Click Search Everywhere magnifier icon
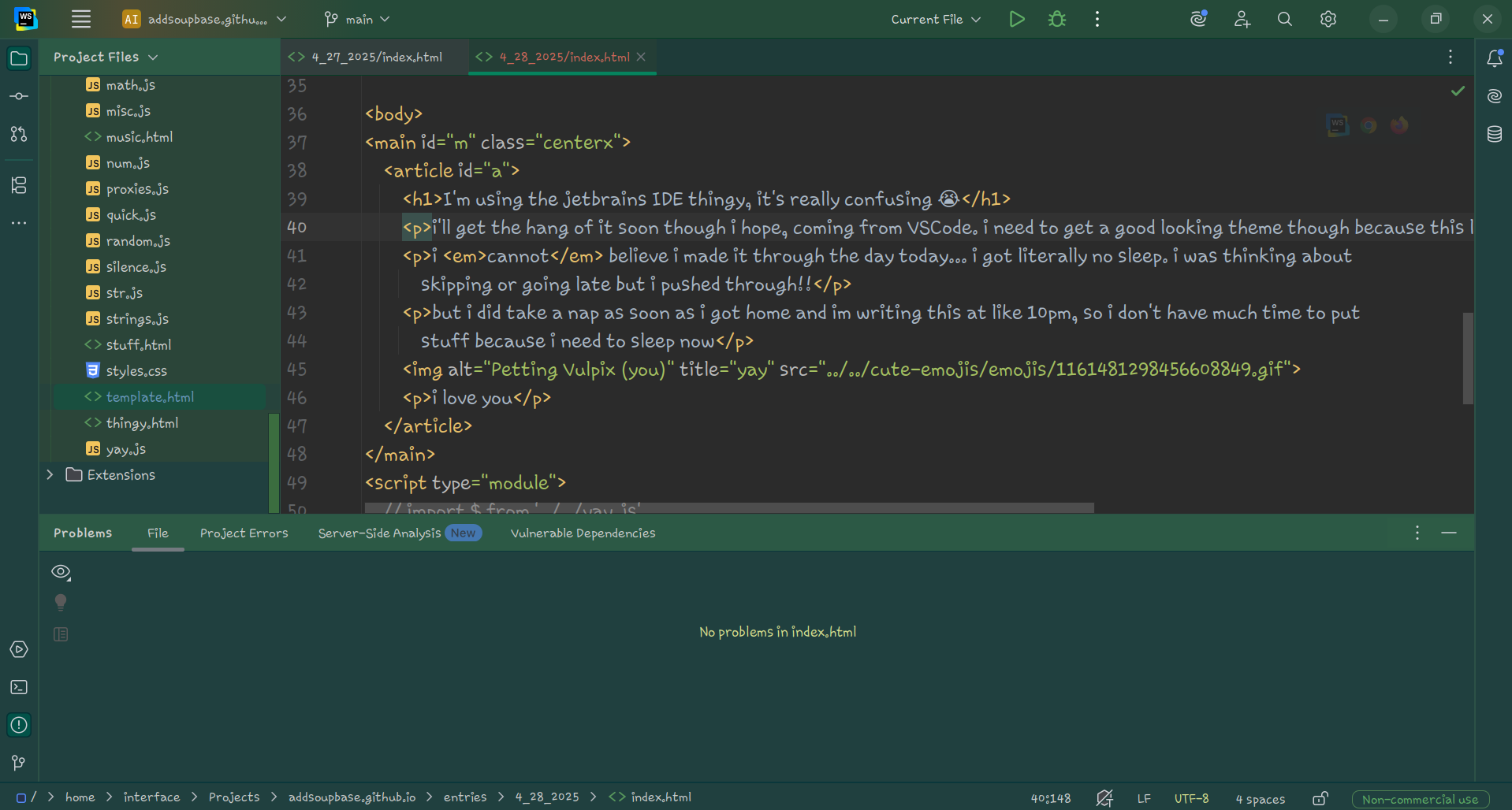1512x810 pixels. [1285, 19]
